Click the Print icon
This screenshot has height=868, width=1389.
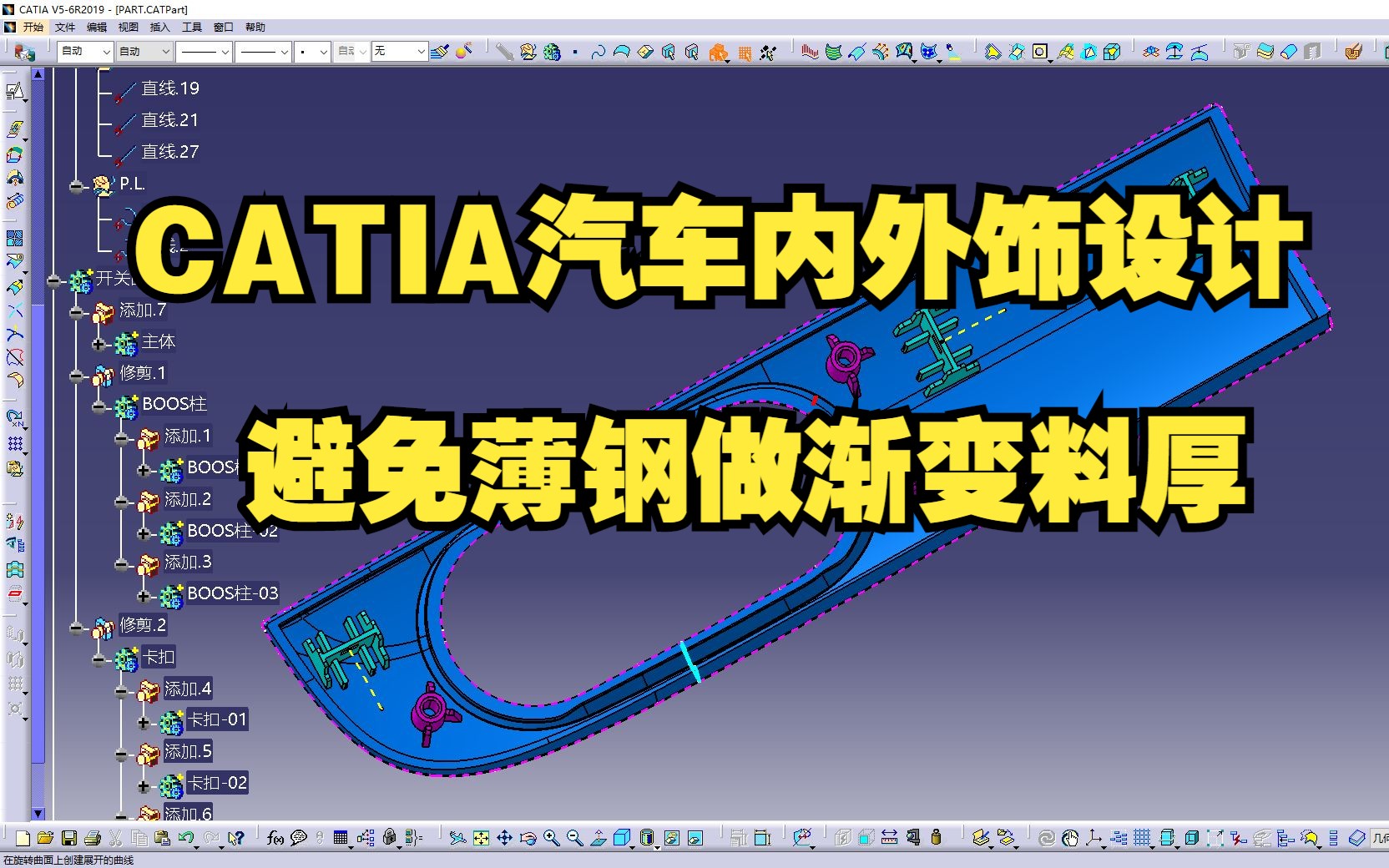tap(93, 838)
